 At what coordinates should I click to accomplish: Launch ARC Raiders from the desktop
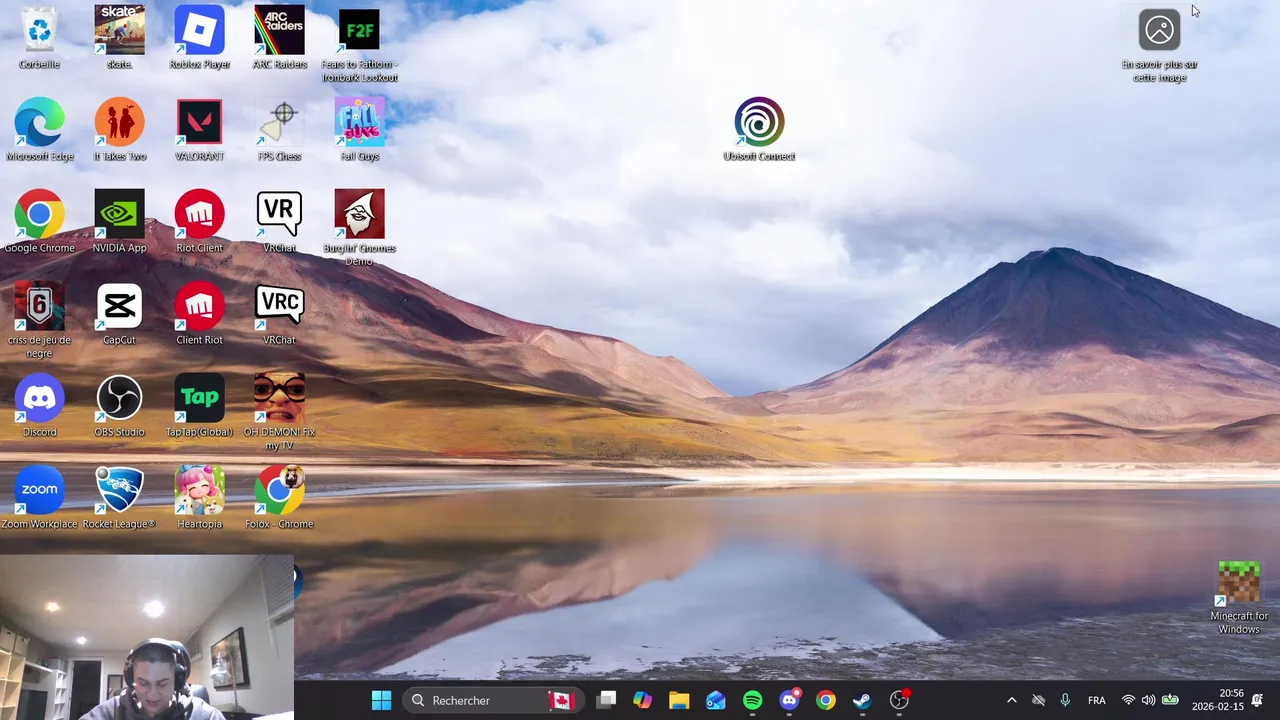click(279, 38)
